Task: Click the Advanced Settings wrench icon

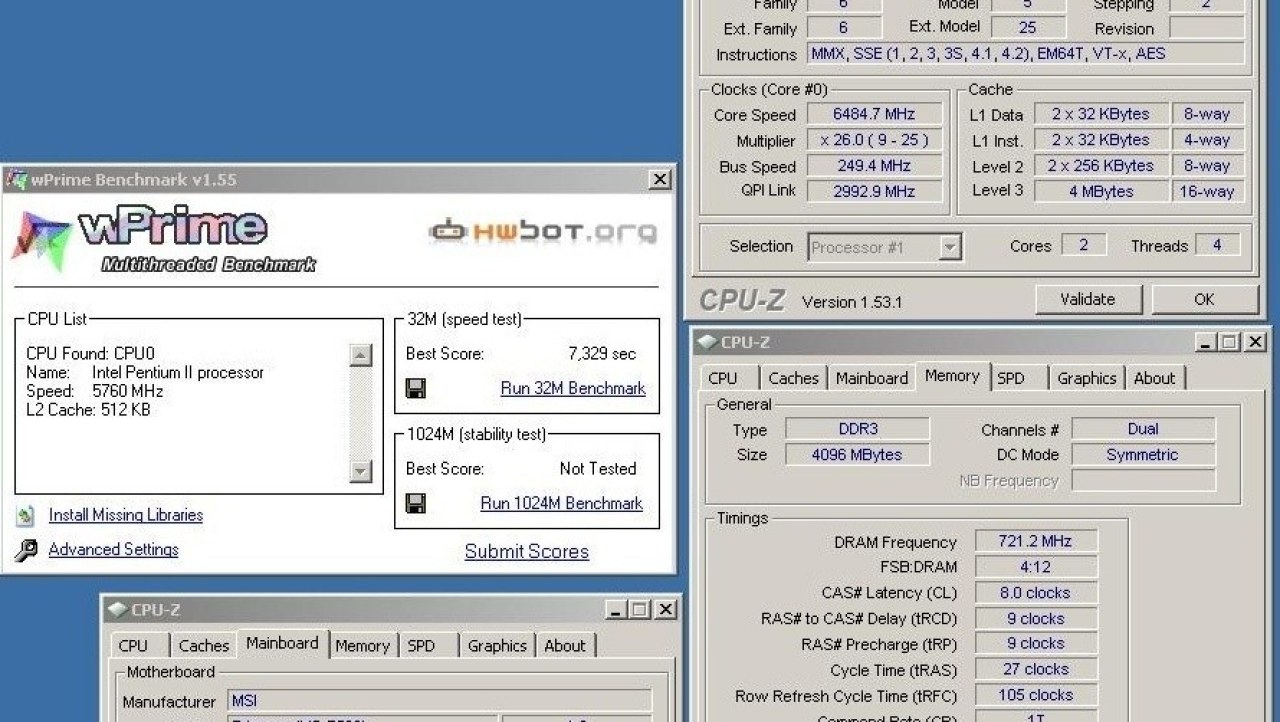Action: [x=27, y=550]
